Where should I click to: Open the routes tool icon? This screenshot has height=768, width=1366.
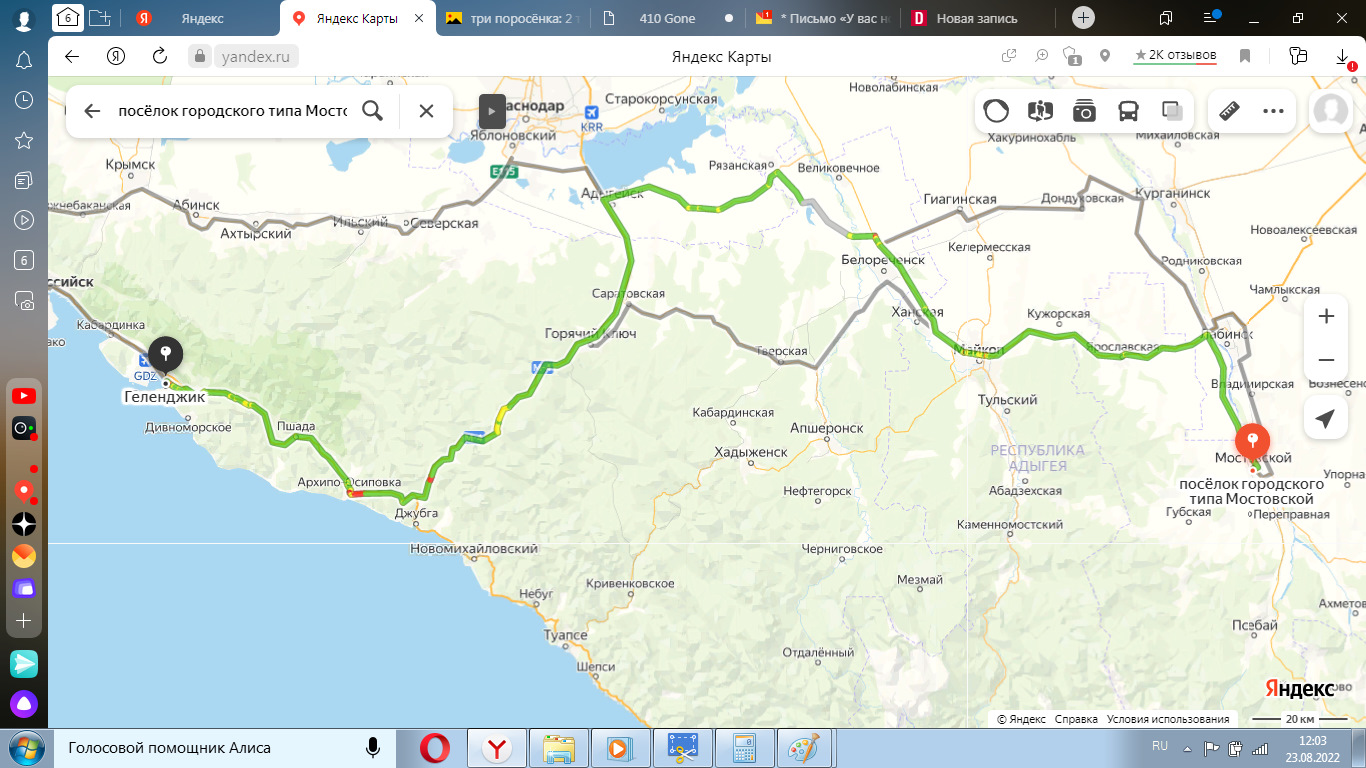click(x=1040, y=111)
